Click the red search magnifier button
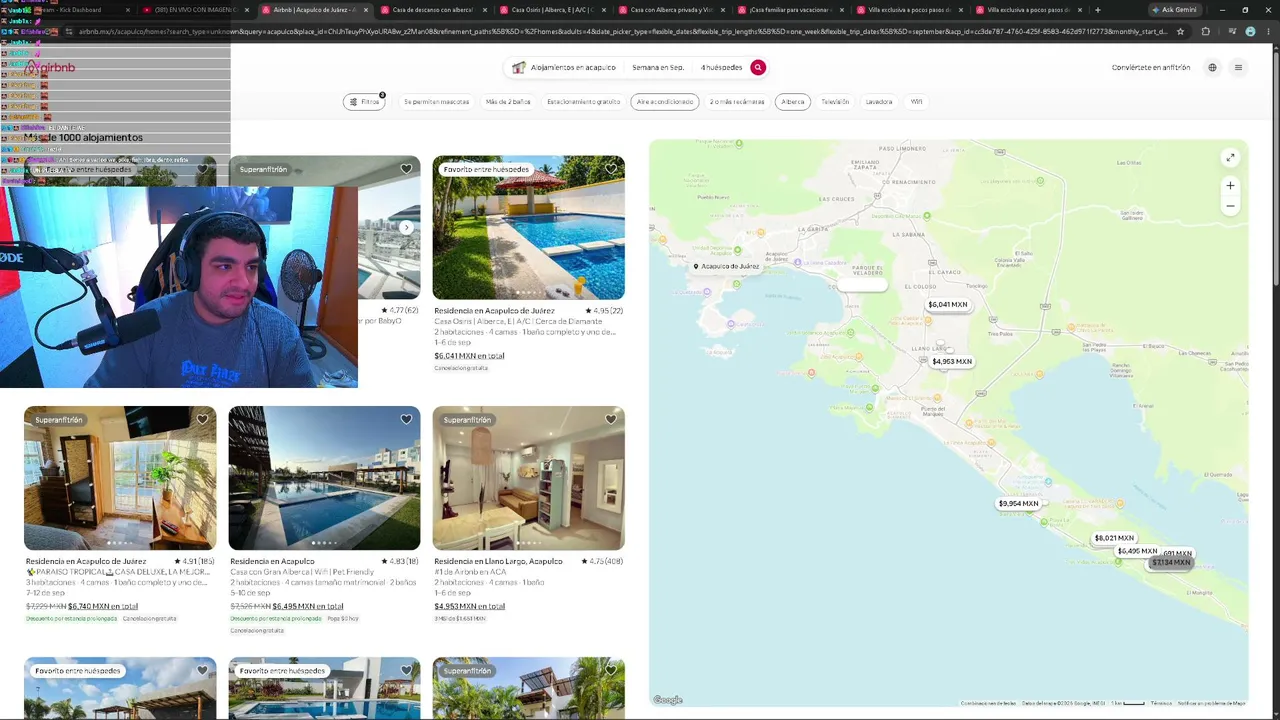 758,67
